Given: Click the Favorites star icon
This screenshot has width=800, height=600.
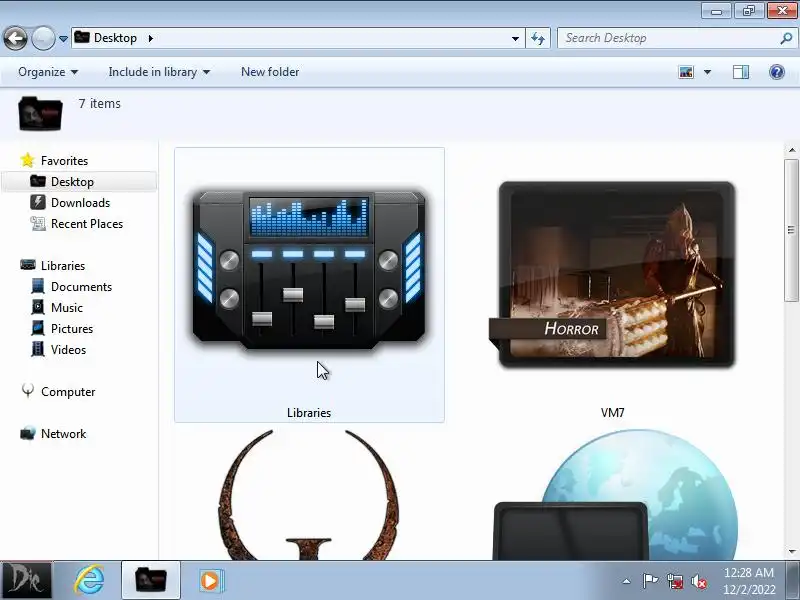Looking at the screenshot, I should (28, 160).
